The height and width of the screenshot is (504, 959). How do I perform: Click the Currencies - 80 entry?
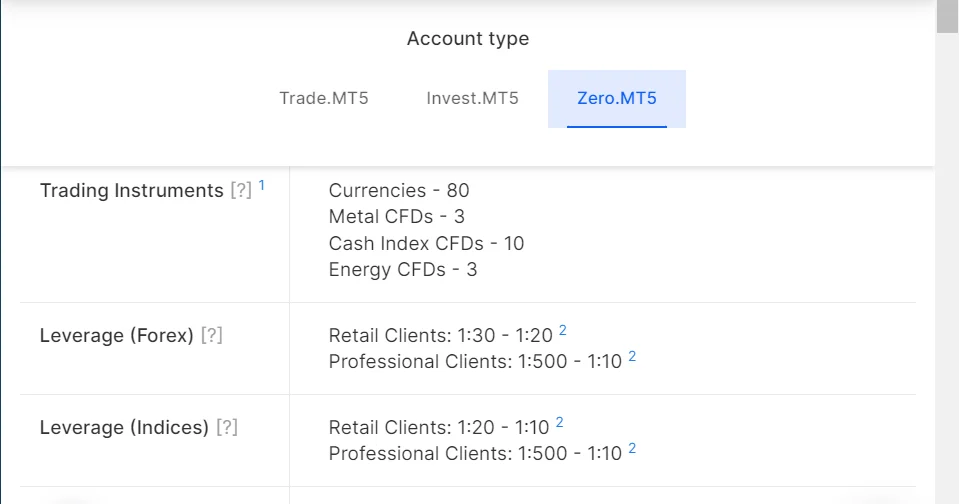(x=398, y=191)
